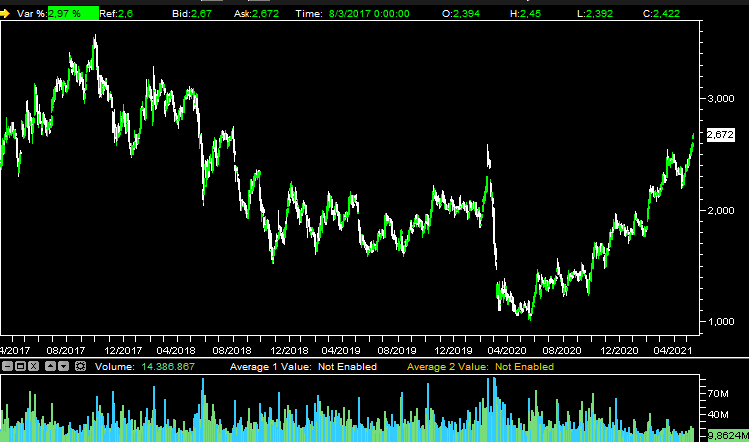The width and height of the screenshot is (749, 442).
Task: Move the Volume panel up
Action: (x=51, y=367)
